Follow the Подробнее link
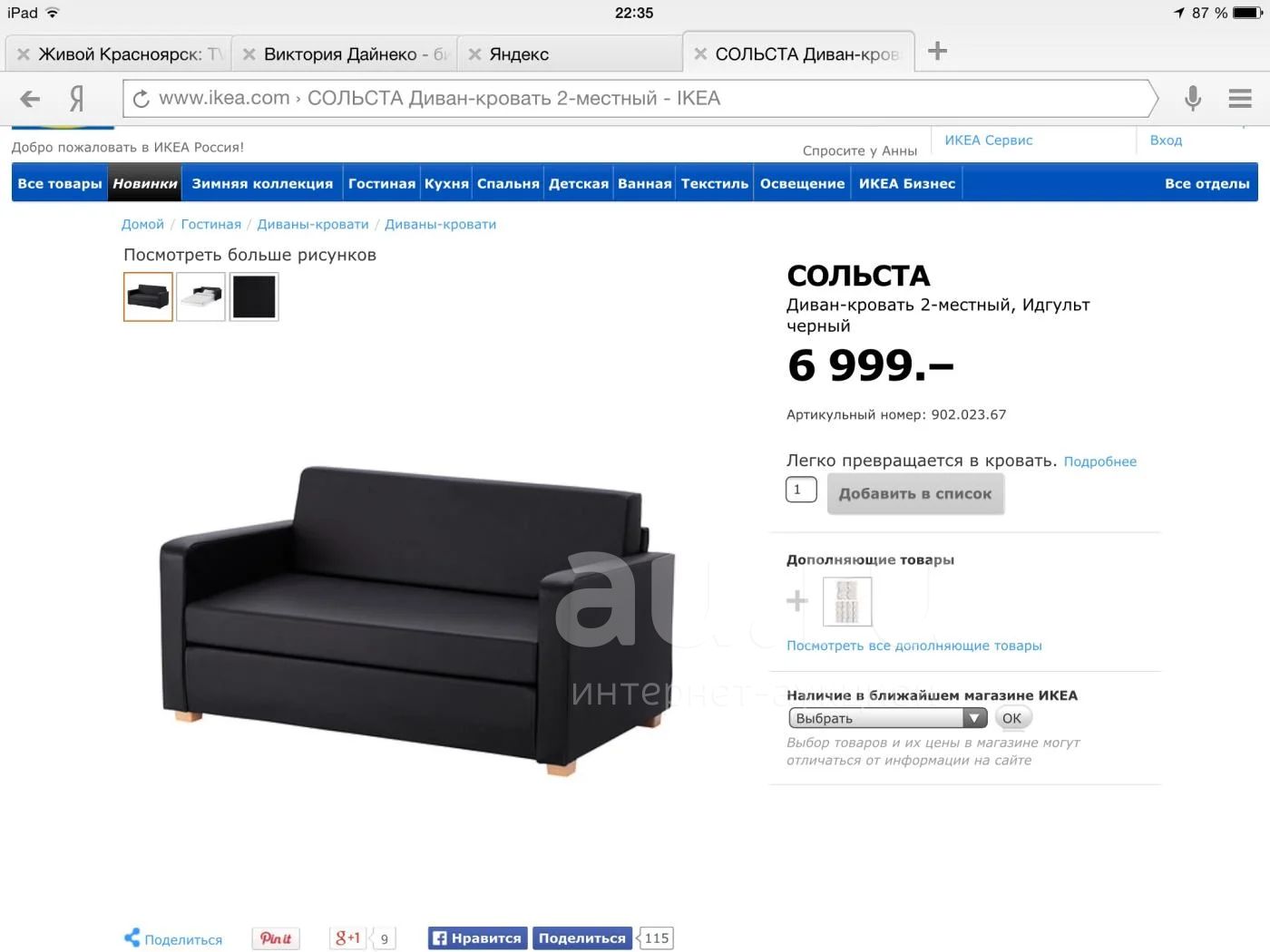 [x=1099, y=461]
